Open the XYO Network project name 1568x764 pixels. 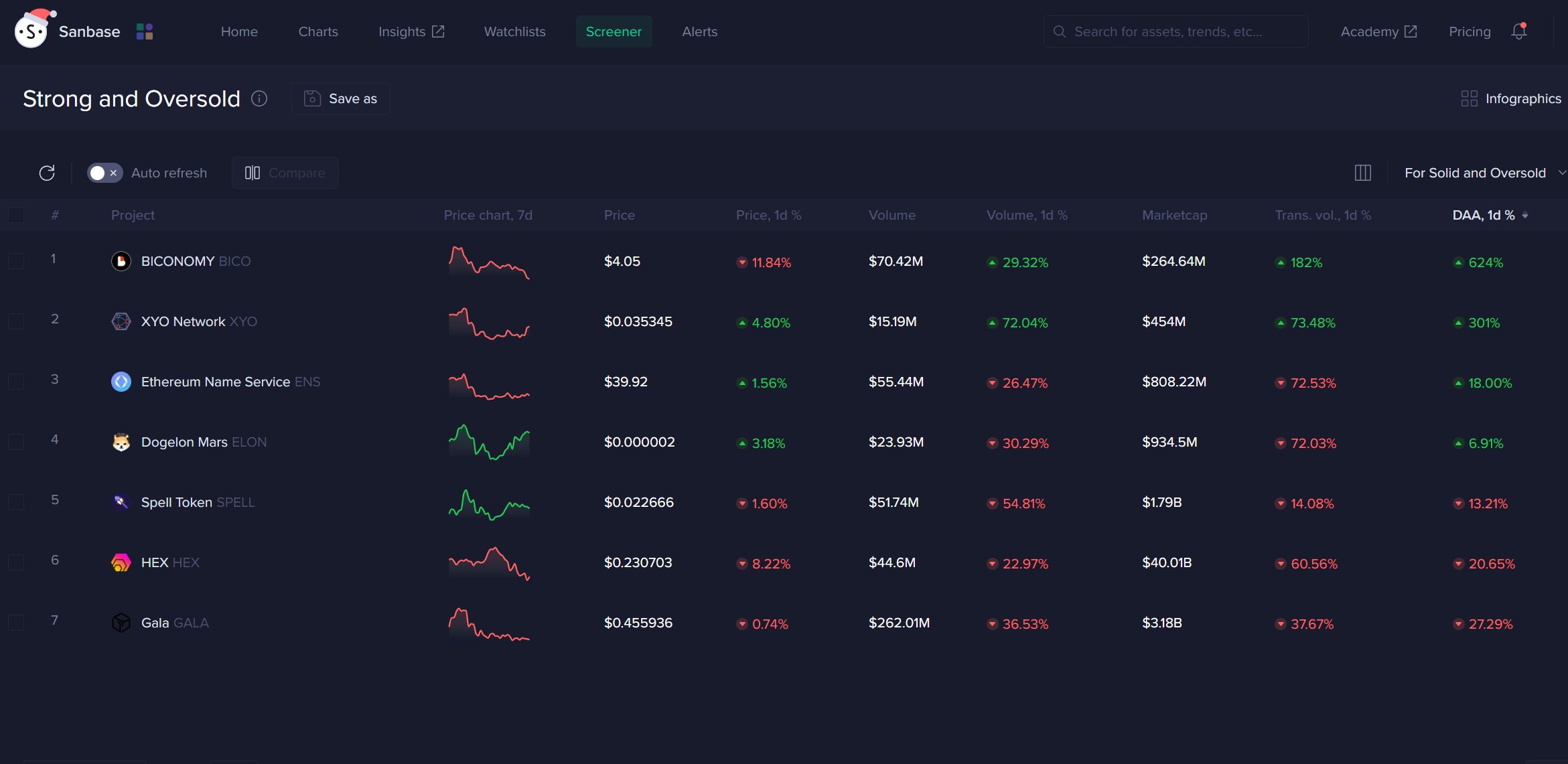pos(183,321)
